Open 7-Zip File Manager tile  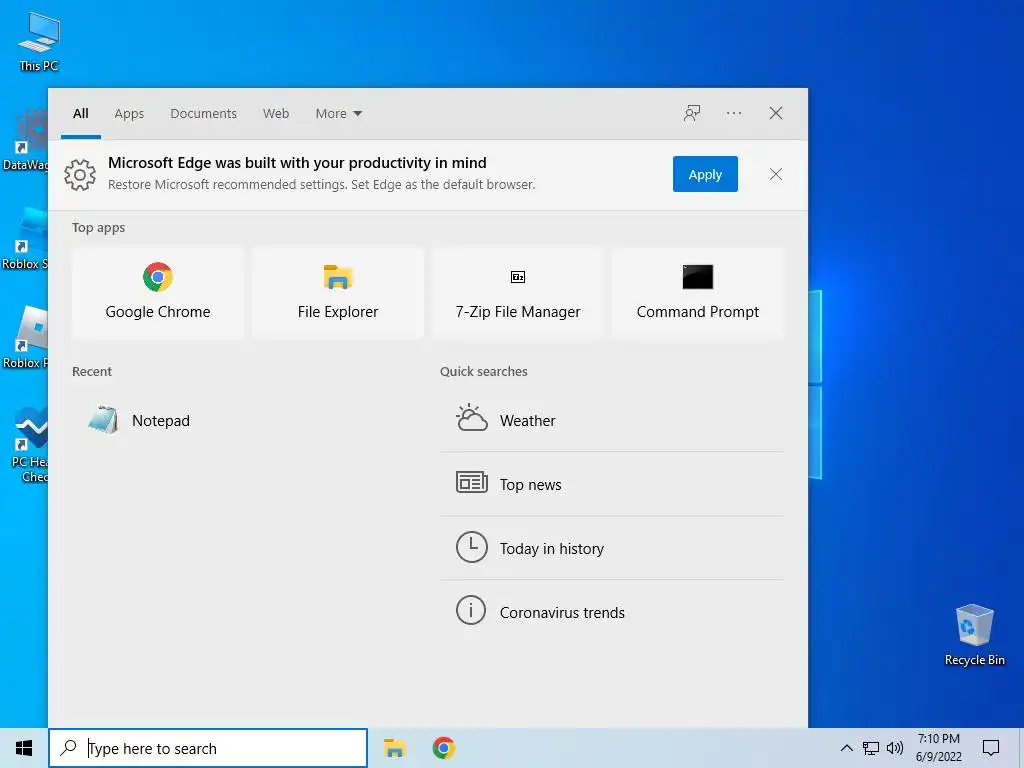[x=518, y=293]
